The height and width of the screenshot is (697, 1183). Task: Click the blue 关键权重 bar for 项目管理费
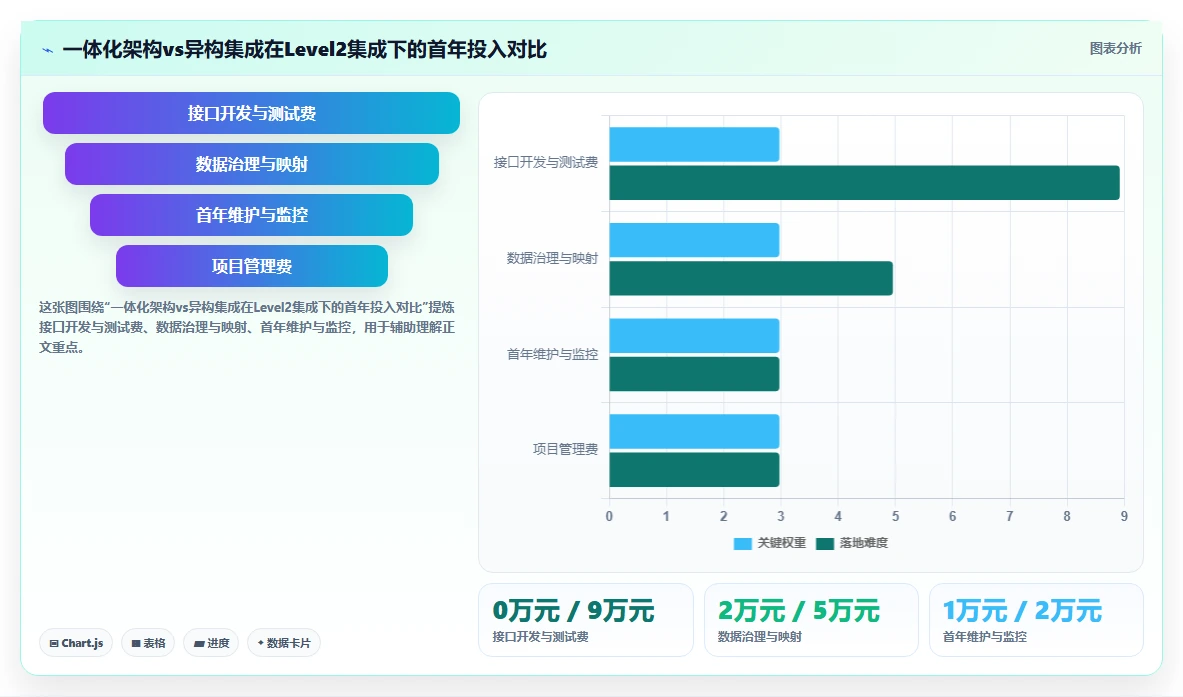coord(694,431)
